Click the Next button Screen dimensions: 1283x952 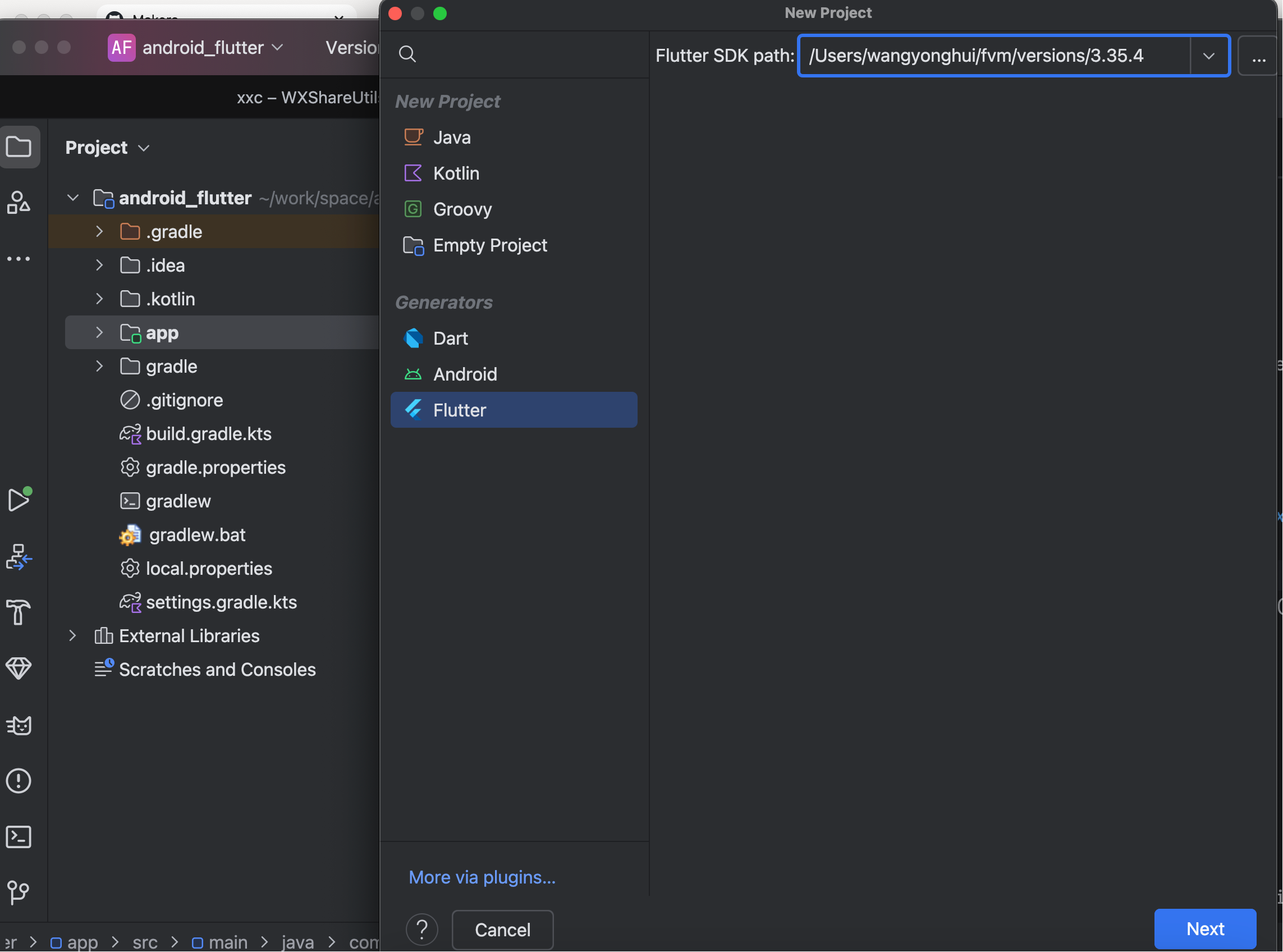(x=1204, y=929)
